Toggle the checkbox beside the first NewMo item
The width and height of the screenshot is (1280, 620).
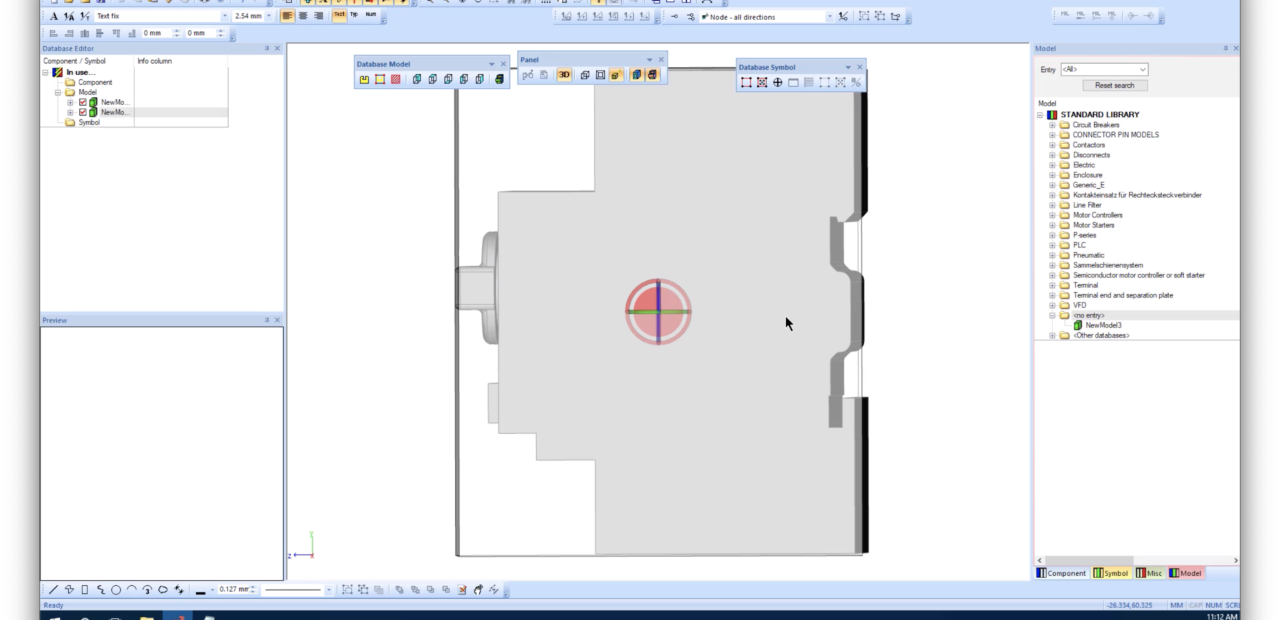point(83,102)
